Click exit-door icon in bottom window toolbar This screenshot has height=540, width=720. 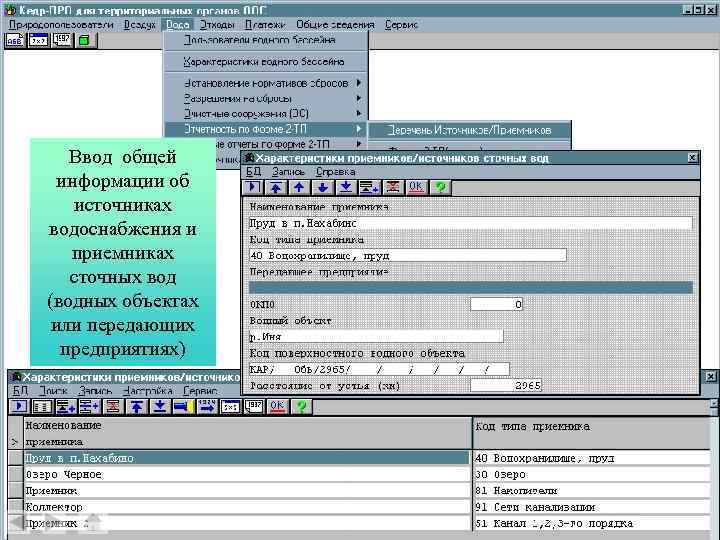(x=19, y=406)
